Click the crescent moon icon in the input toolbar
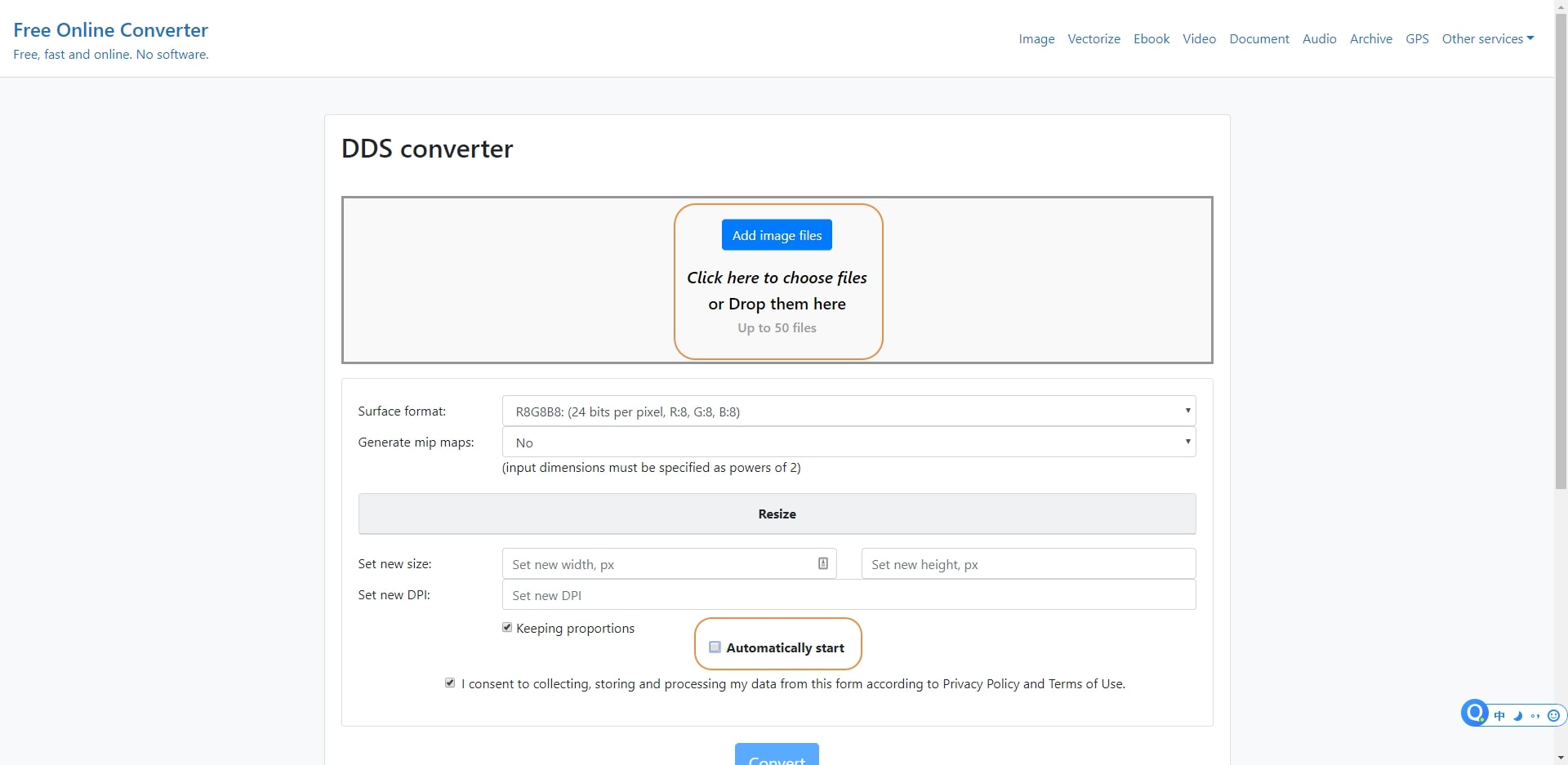This screenshot has width=1568, height=765. pos(1518,716)
